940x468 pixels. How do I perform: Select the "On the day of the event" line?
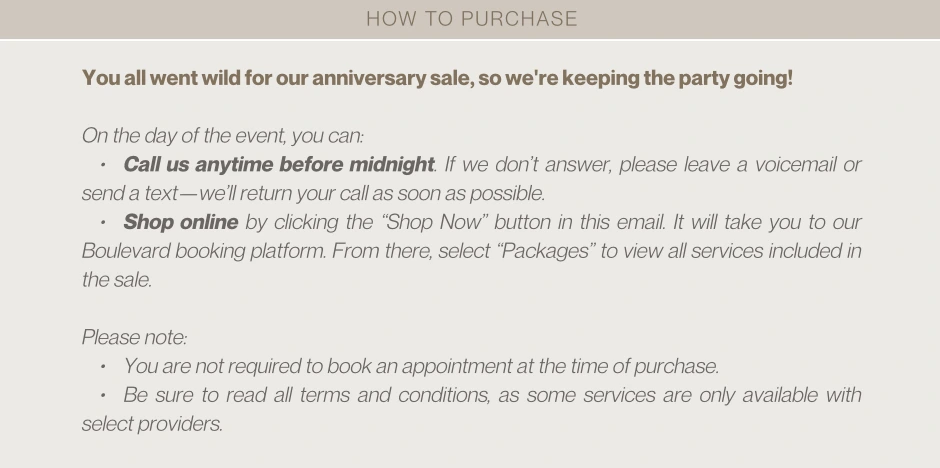[x=223, y=136]
